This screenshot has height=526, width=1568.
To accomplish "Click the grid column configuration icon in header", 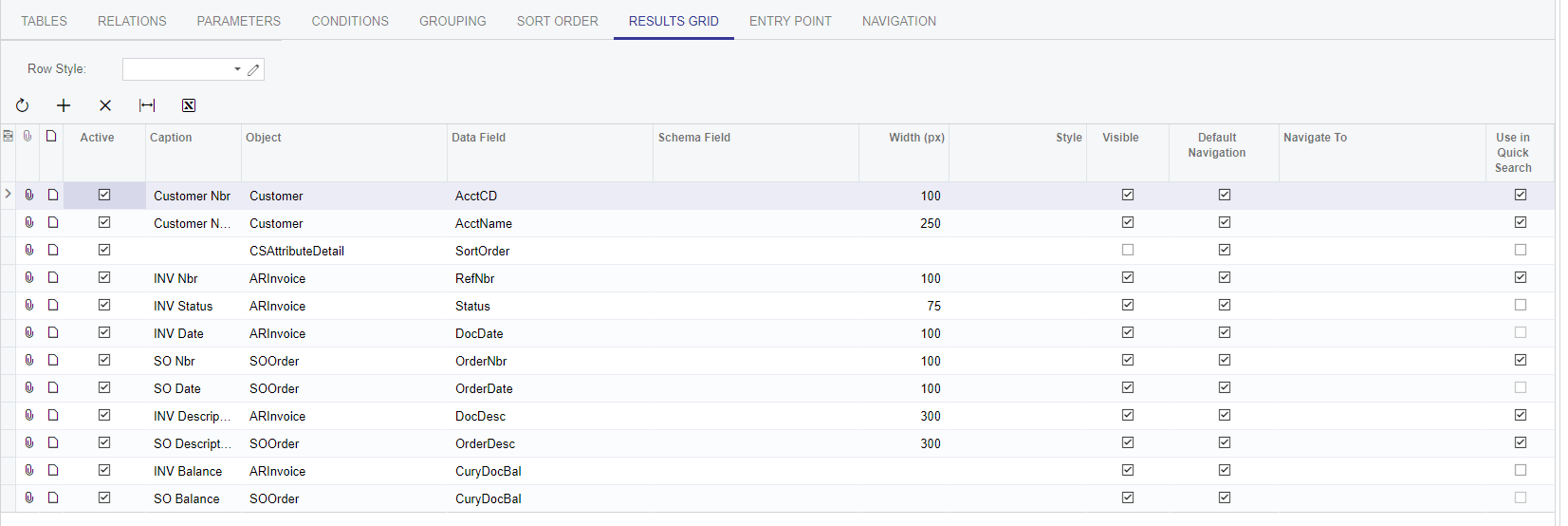I will click(x=9, y=137).
